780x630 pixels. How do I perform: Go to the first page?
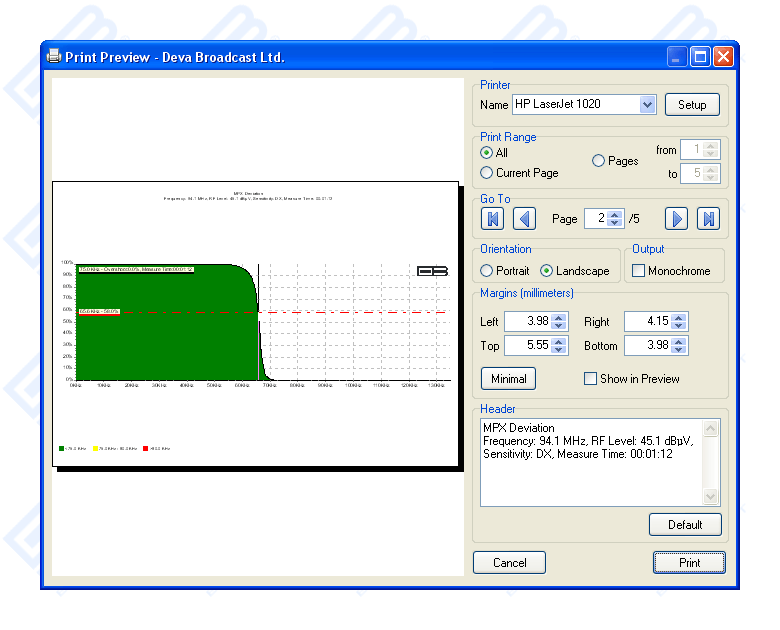pos(492,219)
